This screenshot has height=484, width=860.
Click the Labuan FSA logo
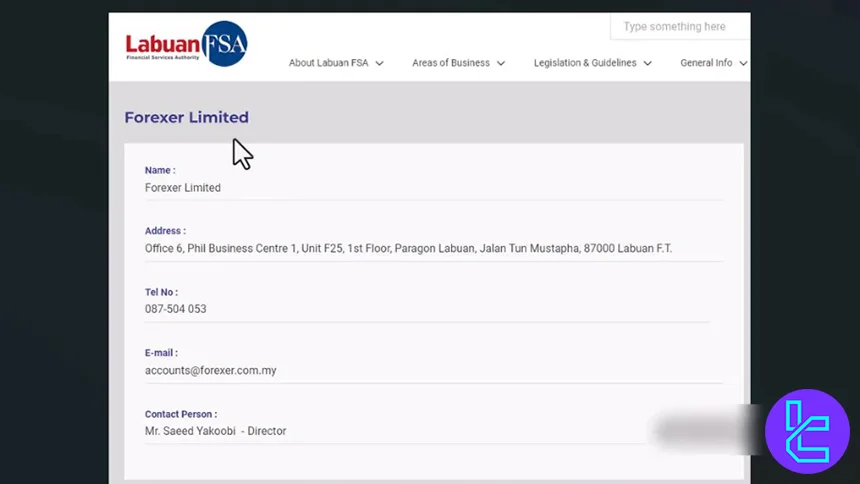[x=186, y=44]
